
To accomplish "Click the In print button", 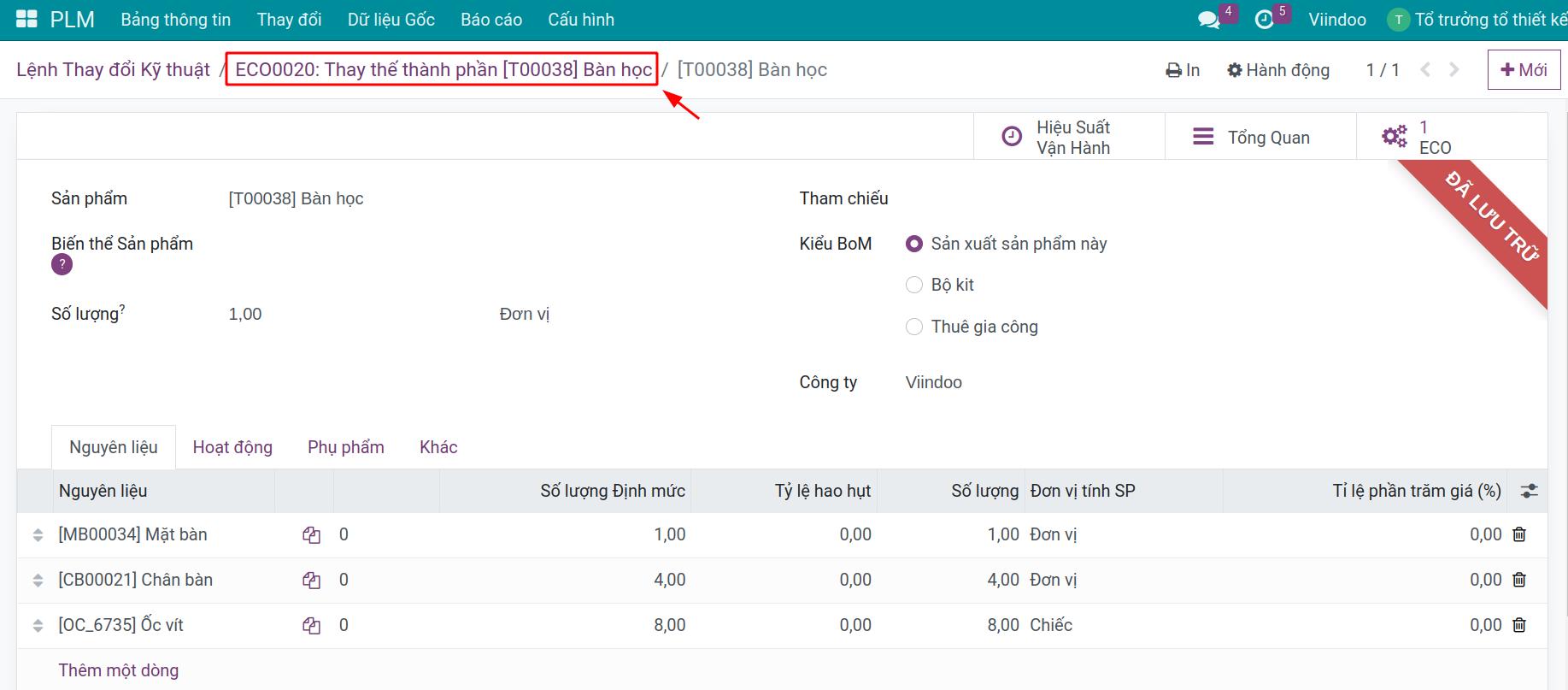I will (1183, 70).
